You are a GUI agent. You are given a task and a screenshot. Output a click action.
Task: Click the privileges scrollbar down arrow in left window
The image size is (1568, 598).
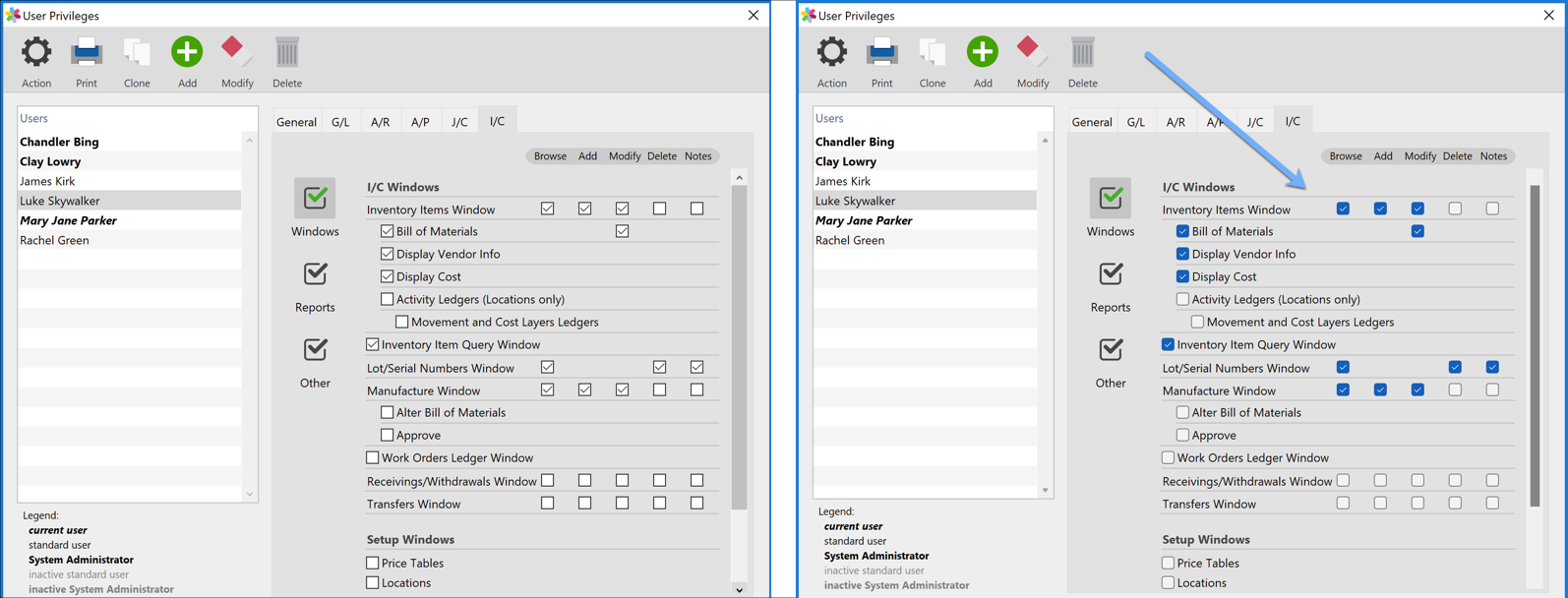(739, 589)
